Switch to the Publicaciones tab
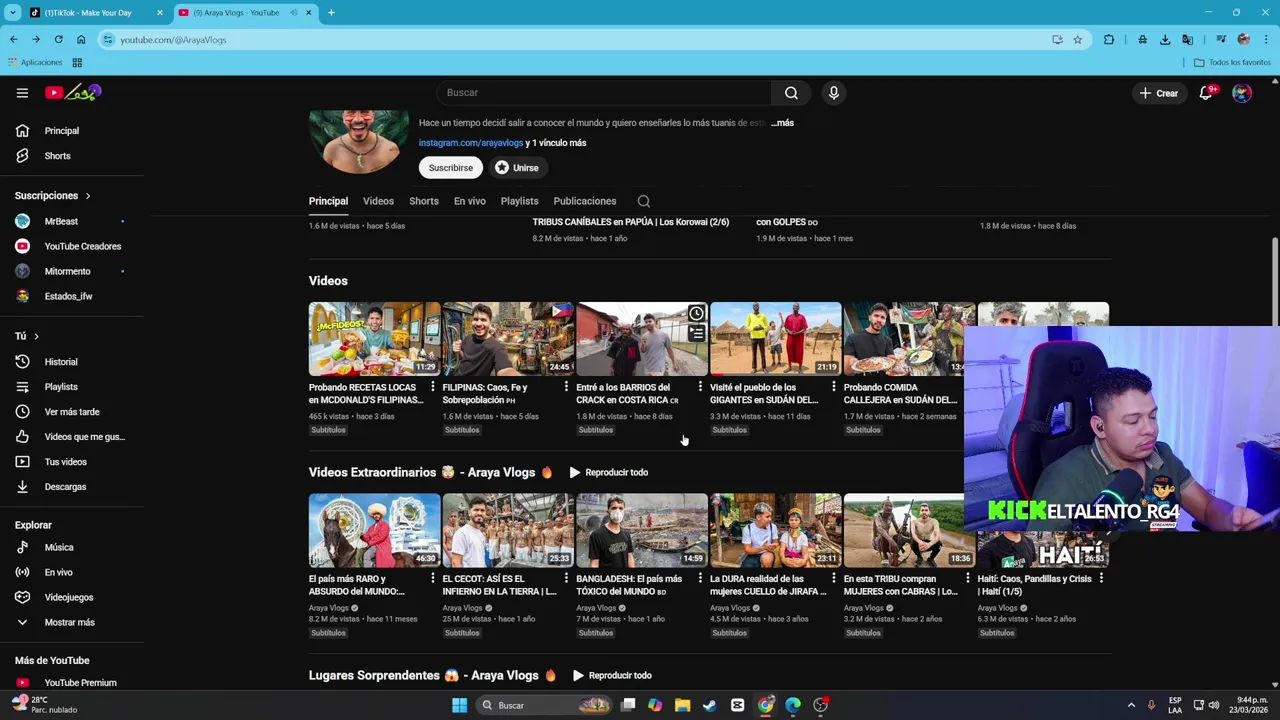 pyautogui.click(x=585, y=201)
